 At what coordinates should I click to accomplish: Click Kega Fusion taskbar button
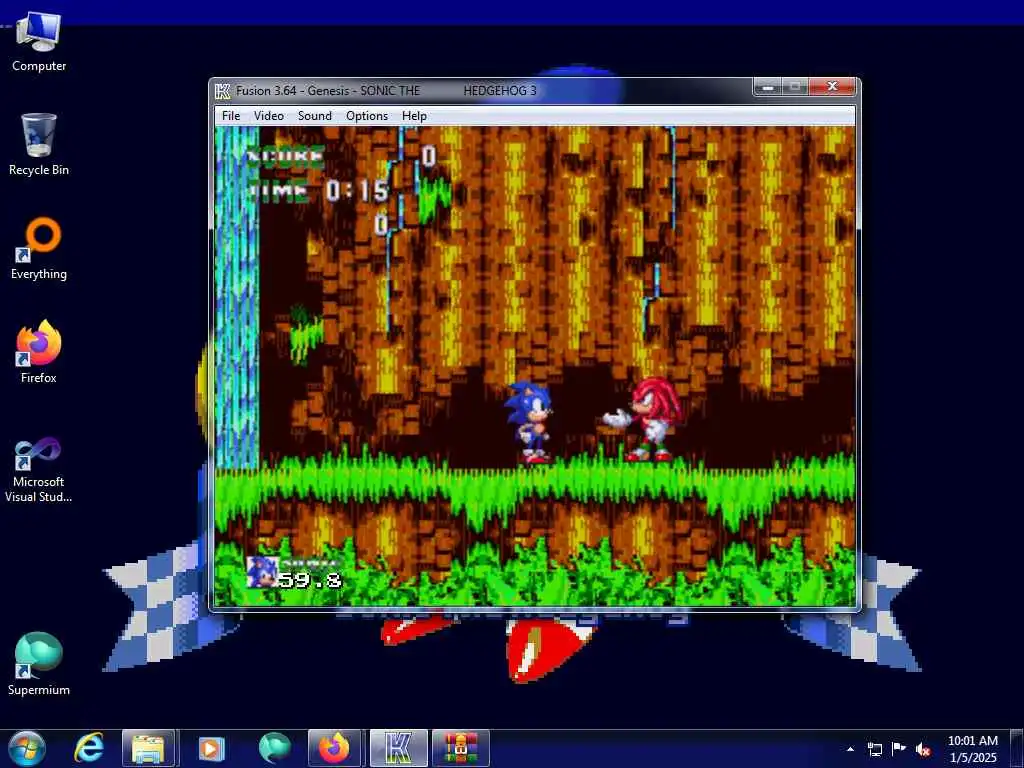click(x=398, y=748)
